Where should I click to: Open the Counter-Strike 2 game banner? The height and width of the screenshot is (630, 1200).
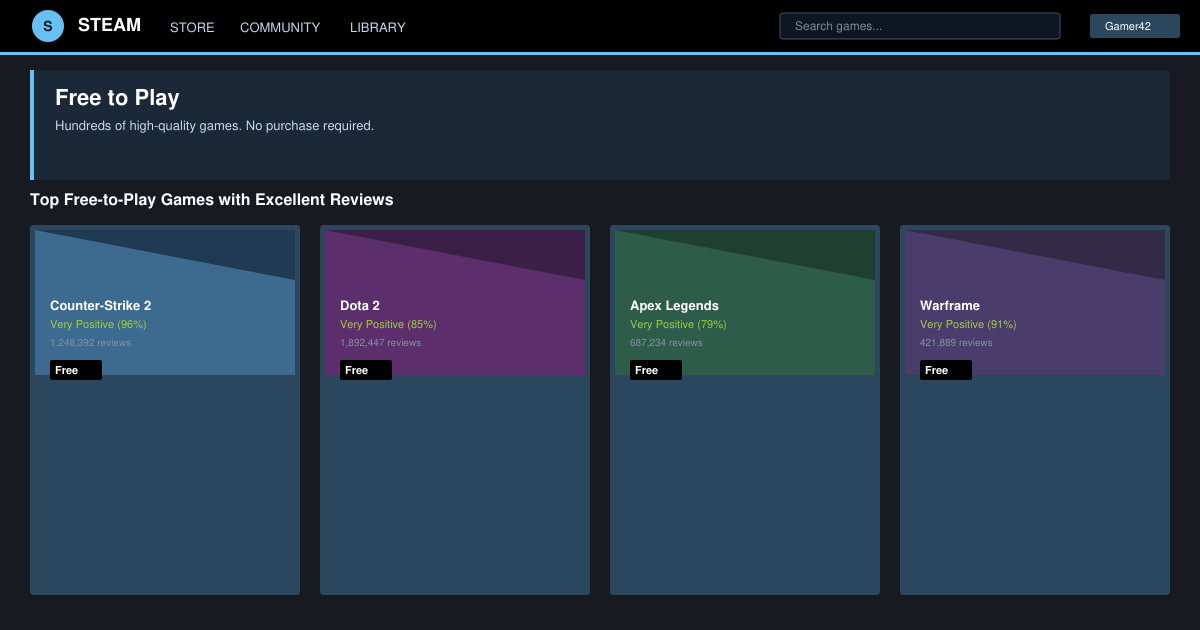point(165,302)
